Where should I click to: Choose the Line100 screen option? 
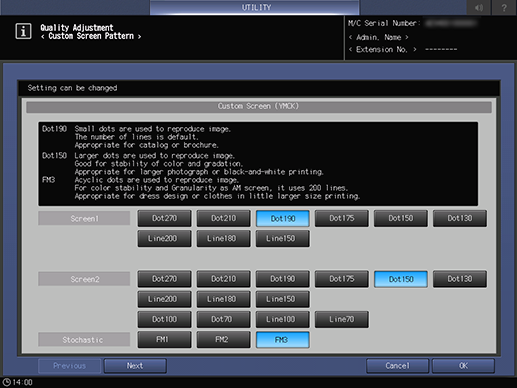tap(283, 319)
